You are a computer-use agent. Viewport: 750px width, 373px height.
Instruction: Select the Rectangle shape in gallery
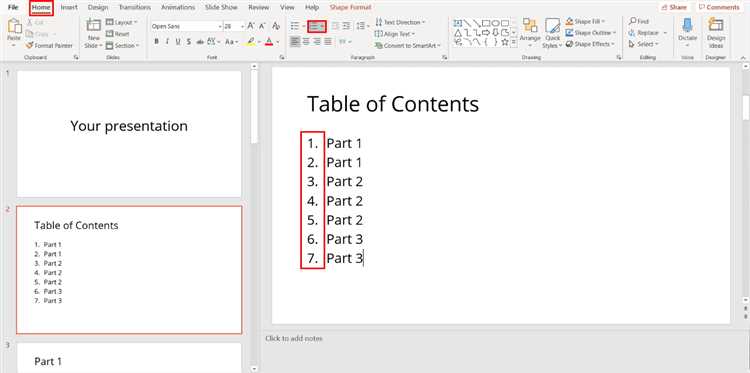click(x=486, y=23)
